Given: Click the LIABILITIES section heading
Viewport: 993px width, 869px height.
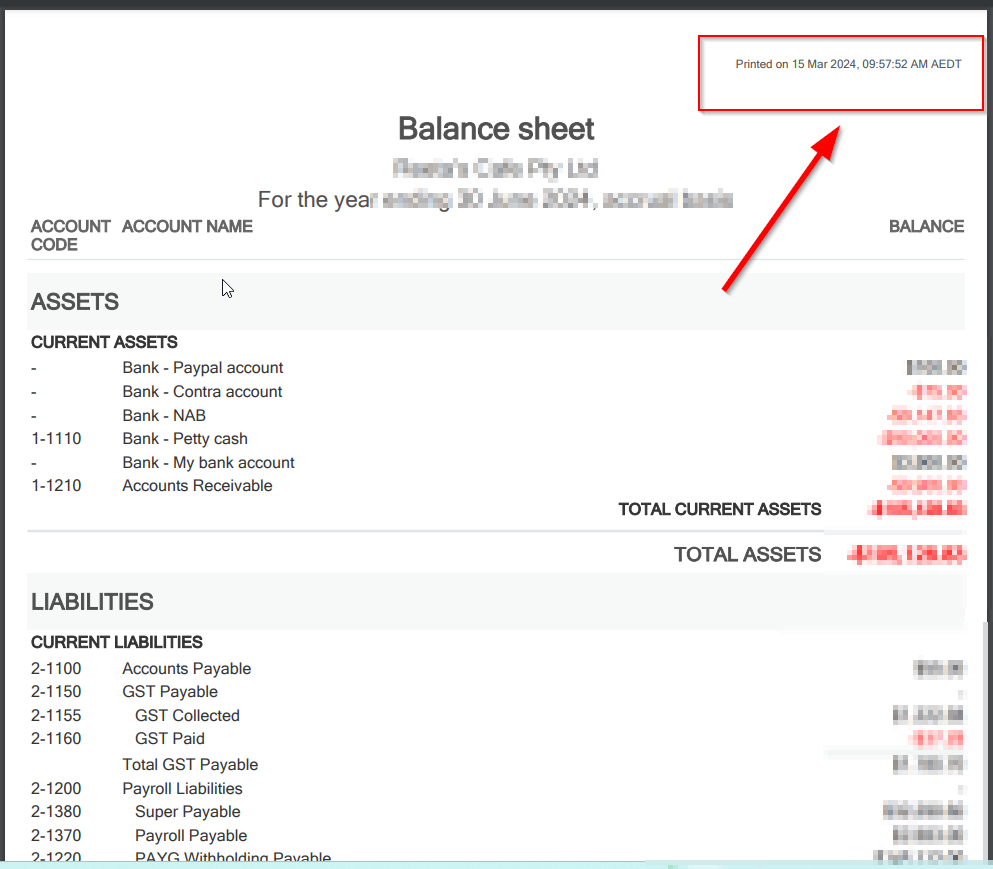Looking at the screenshot, I should 92,602.
